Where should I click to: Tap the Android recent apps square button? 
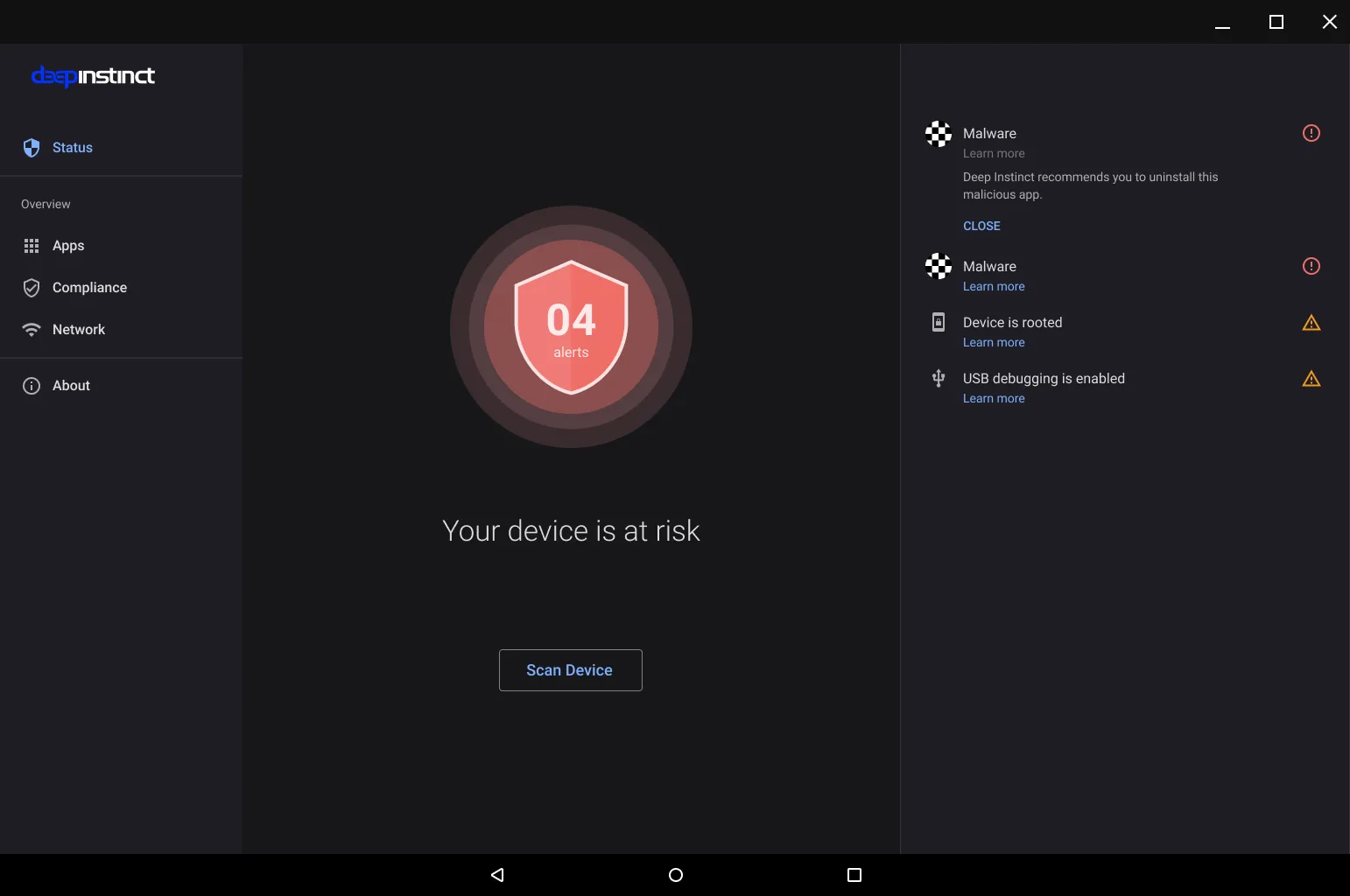coord(854,875)
